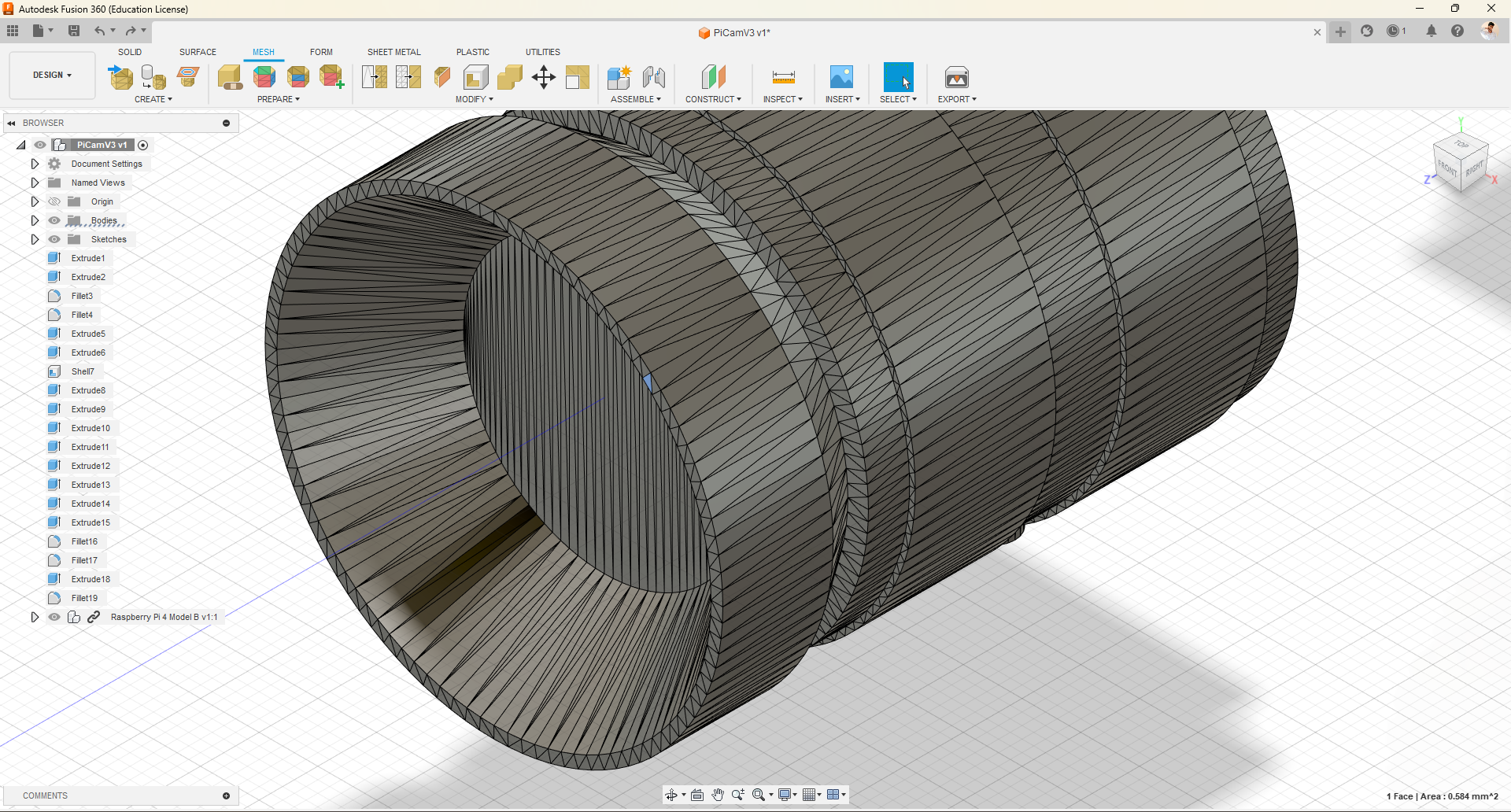This screenshot has height=812, width=1511.
Task: Click the Look At tool in navigation bar
Action: pyautogui.click(x=697, y=795)
